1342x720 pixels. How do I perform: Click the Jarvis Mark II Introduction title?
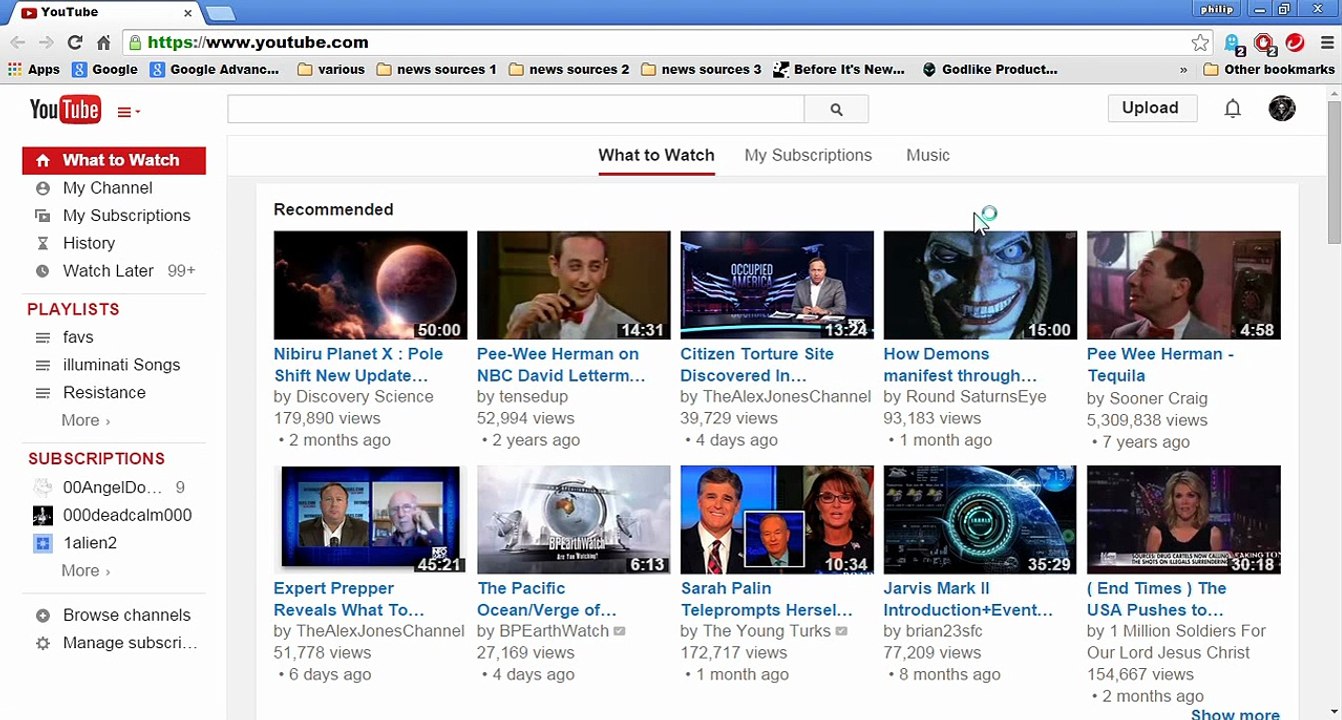point(968,599)
